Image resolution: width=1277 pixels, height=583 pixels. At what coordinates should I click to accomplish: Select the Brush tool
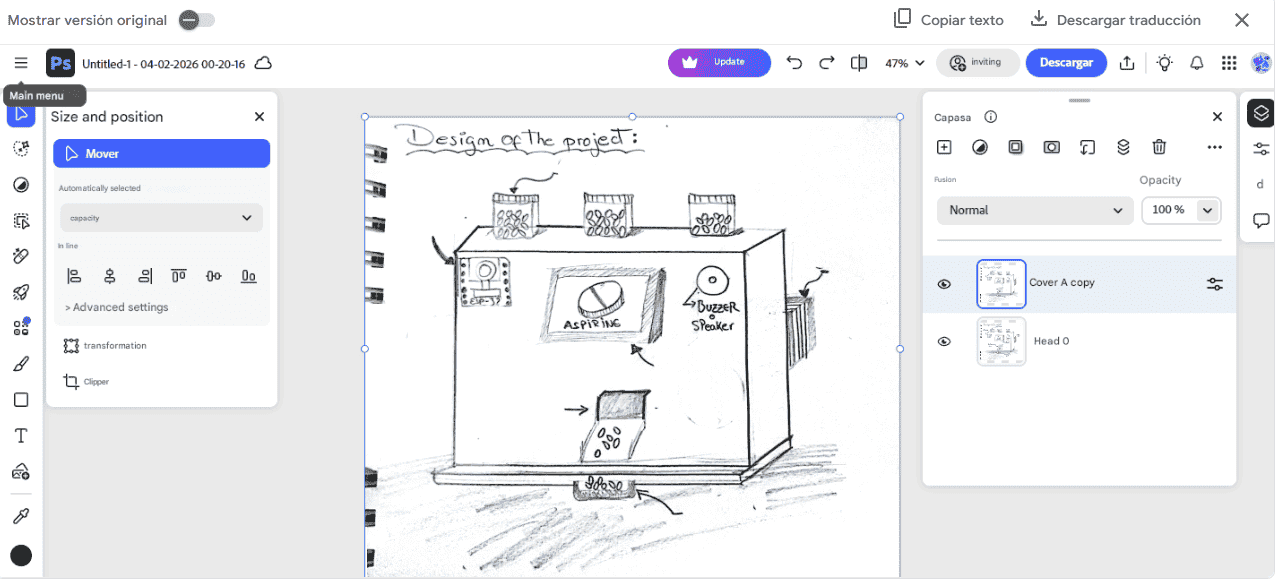point(21,364)
